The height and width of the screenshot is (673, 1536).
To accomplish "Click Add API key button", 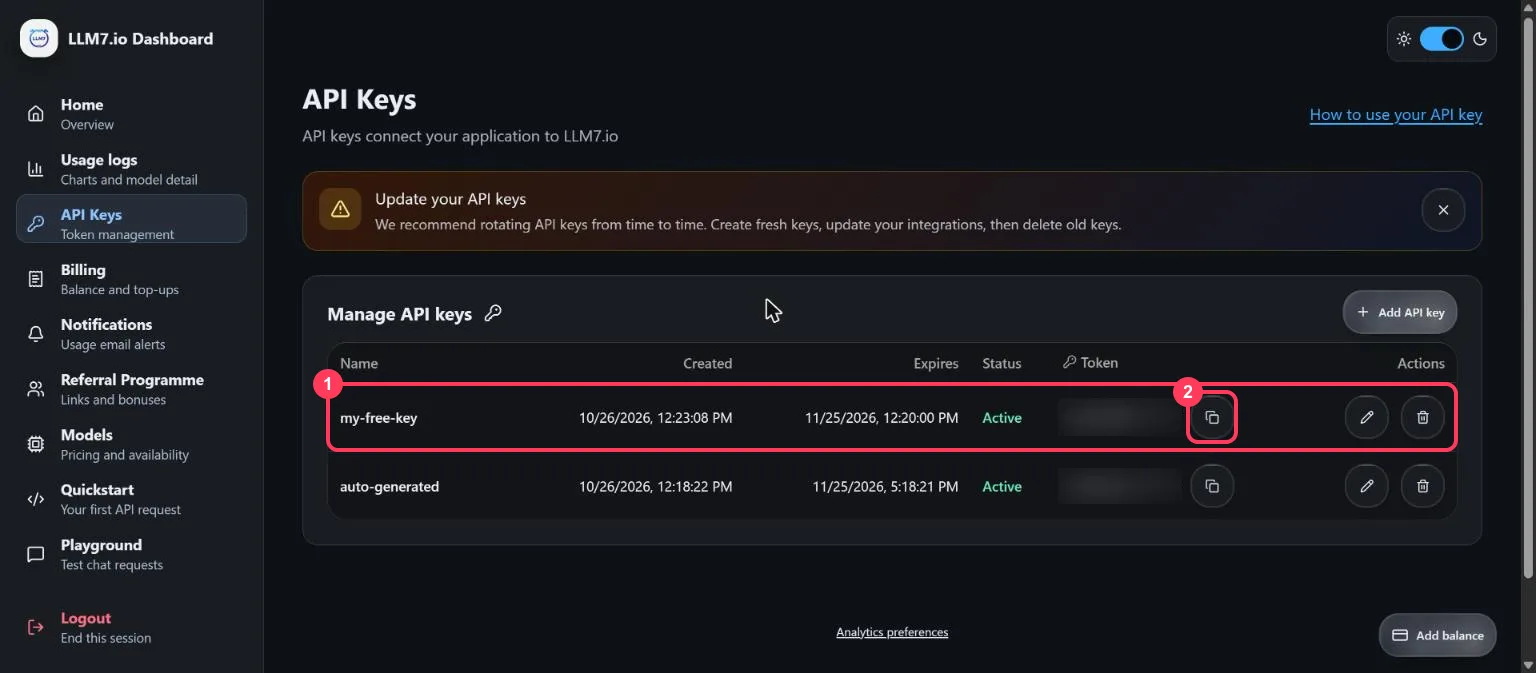I will (x=1400, y=312).
